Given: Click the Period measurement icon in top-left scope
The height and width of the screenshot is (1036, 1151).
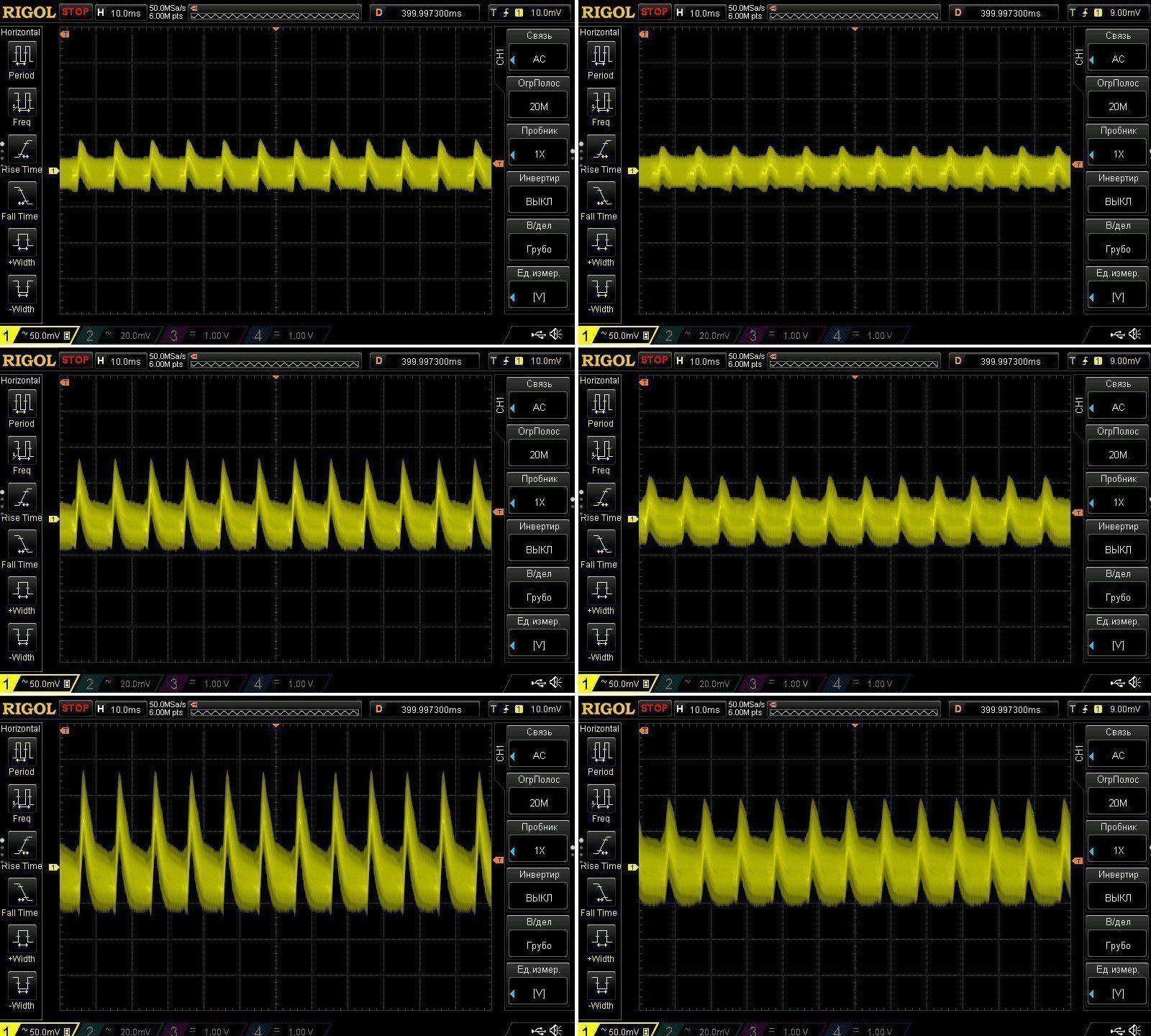Looking at the screenshot, I should (x=22, y=55).
